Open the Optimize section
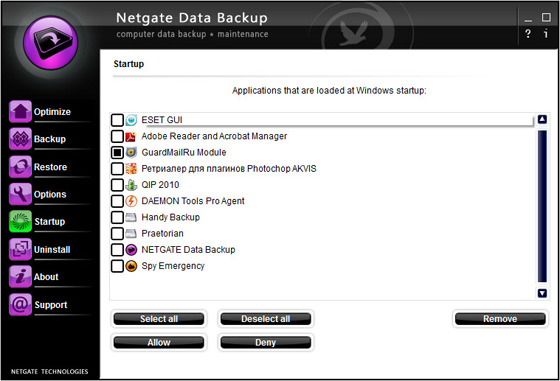The image size is (560, 381). (x=52, y=112)
